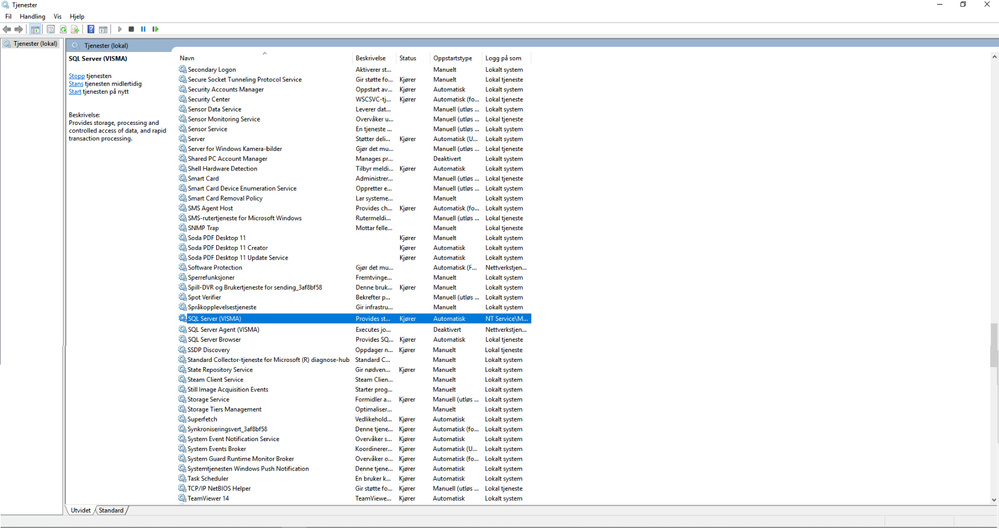Image resolution: width=999 pixels, height=529 pixels.
Task: Click the Stop service square icon
Action: [x=131, y=29]
